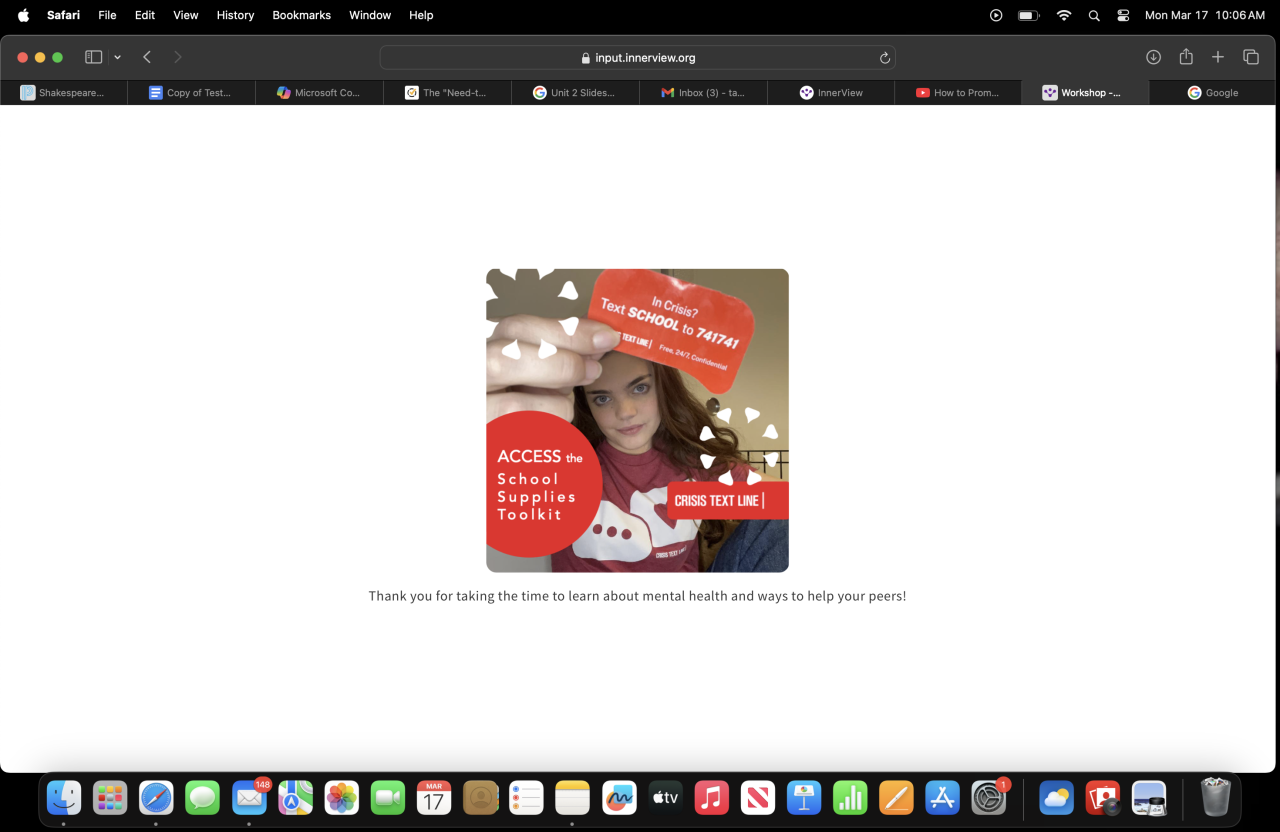
Task: Show the tab overview grid
Action: tap(1251, 57)
